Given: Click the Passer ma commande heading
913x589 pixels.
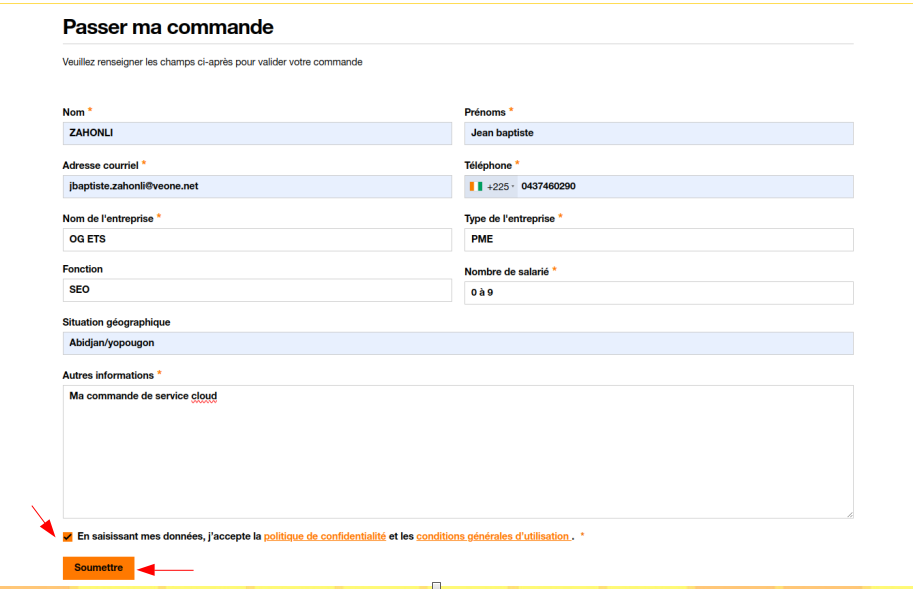Looking at the screenshot, I should point(168,27).
